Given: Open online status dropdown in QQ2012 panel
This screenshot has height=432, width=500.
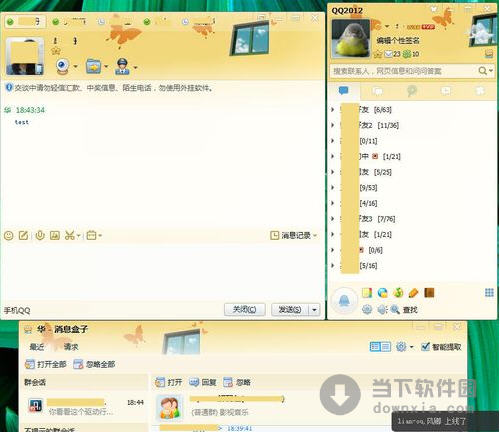Looking at the screenshot, I should click(387, 26).
